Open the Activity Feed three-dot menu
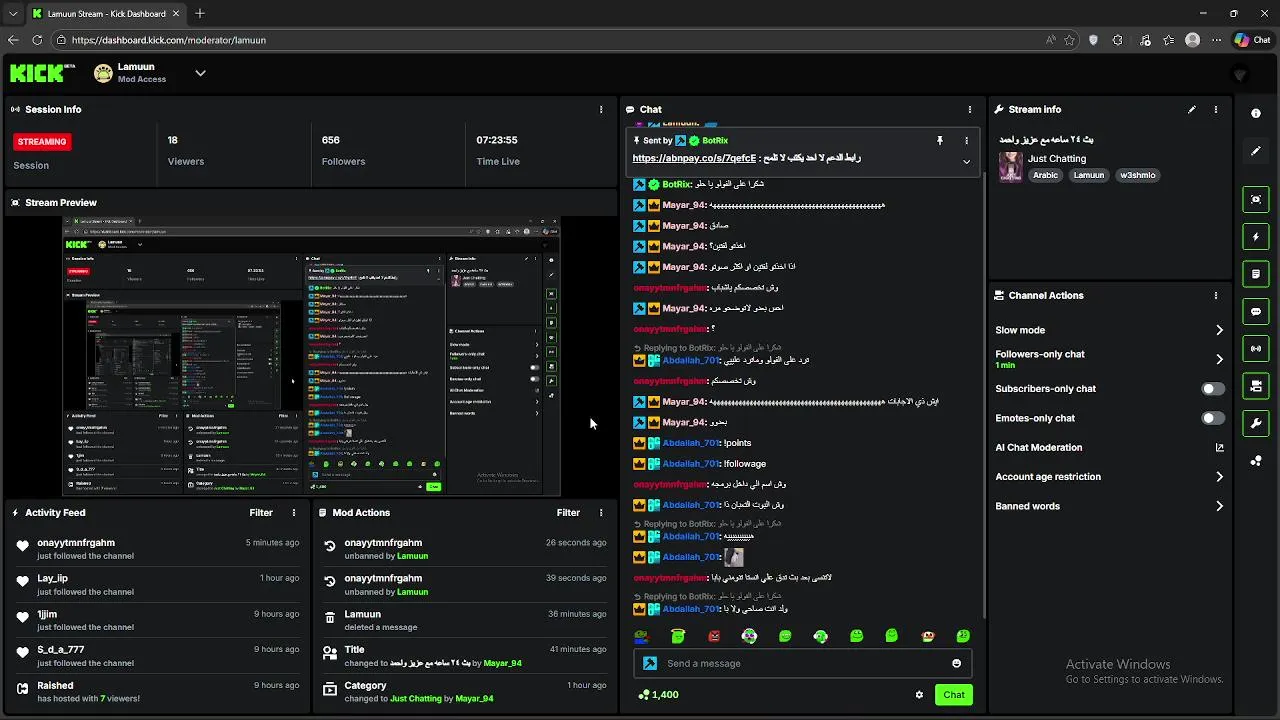This screenshot has width=1280, height=720. coord(294,512)
